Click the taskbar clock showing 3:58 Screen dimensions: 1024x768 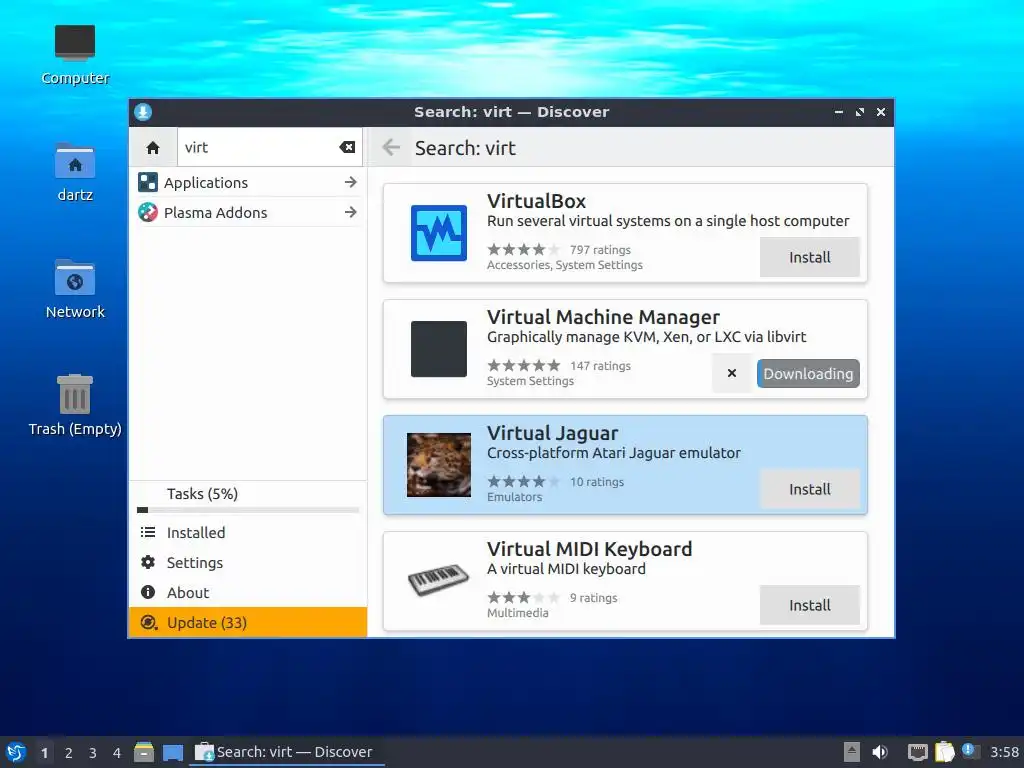click(x=1004, y=752)
